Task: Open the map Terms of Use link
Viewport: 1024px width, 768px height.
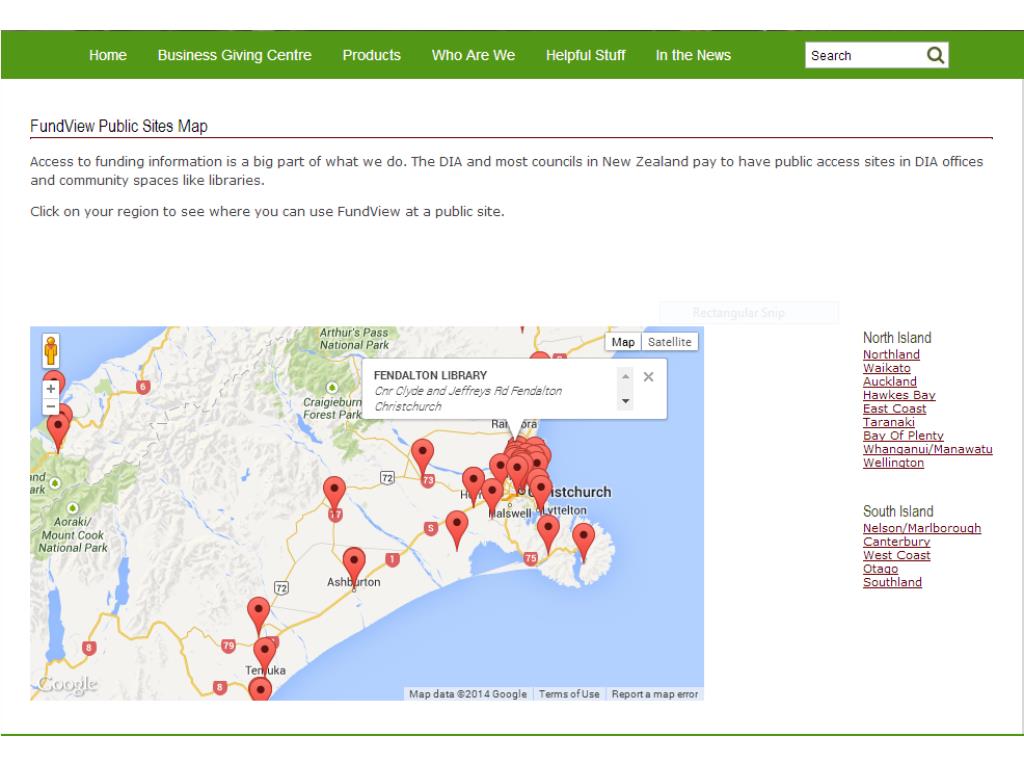Action: tap(569, 694)
